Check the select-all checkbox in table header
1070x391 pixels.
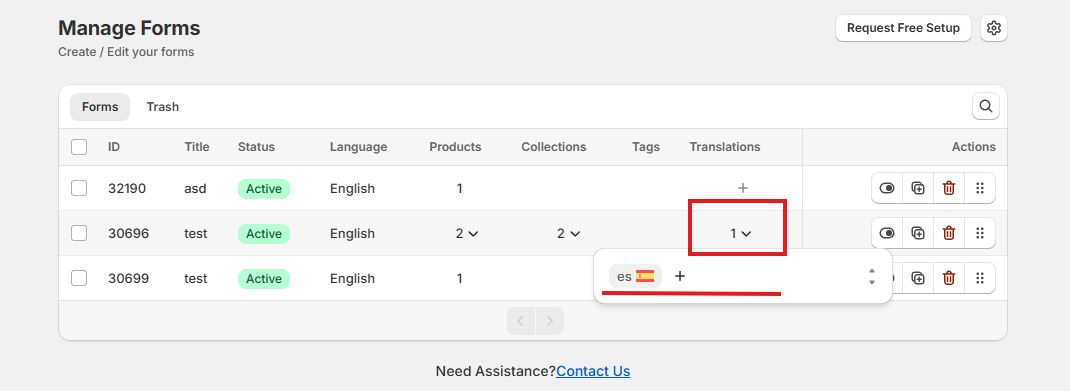pyautogui.click(x=79, y=147)
